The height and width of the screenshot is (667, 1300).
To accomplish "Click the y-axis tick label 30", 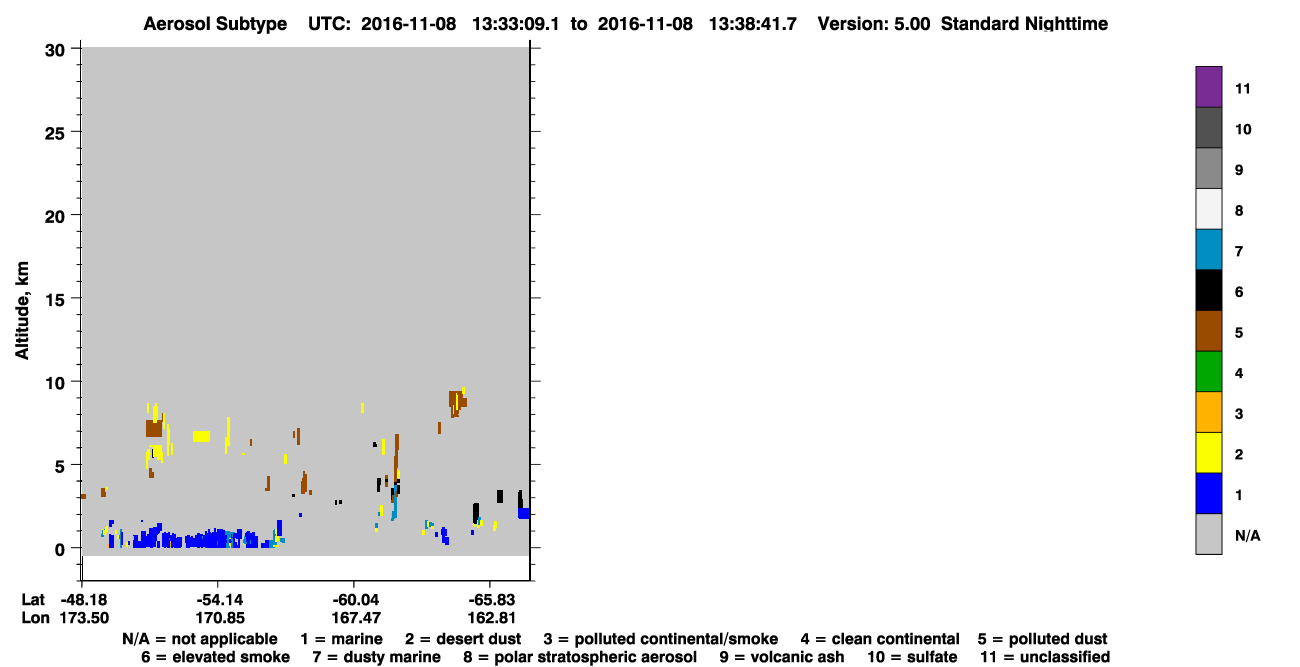I will (57, 48).
